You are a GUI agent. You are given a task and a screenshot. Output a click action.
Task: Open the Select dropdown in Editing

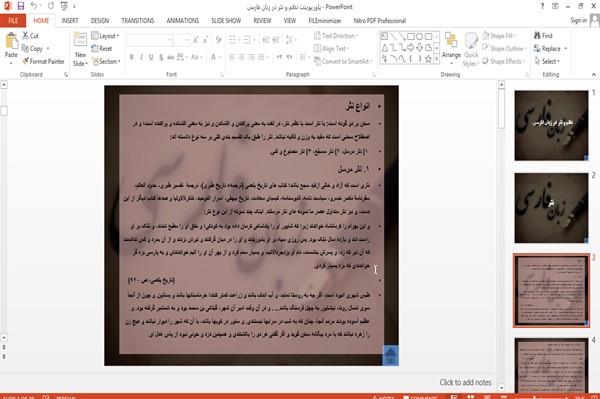547,61
